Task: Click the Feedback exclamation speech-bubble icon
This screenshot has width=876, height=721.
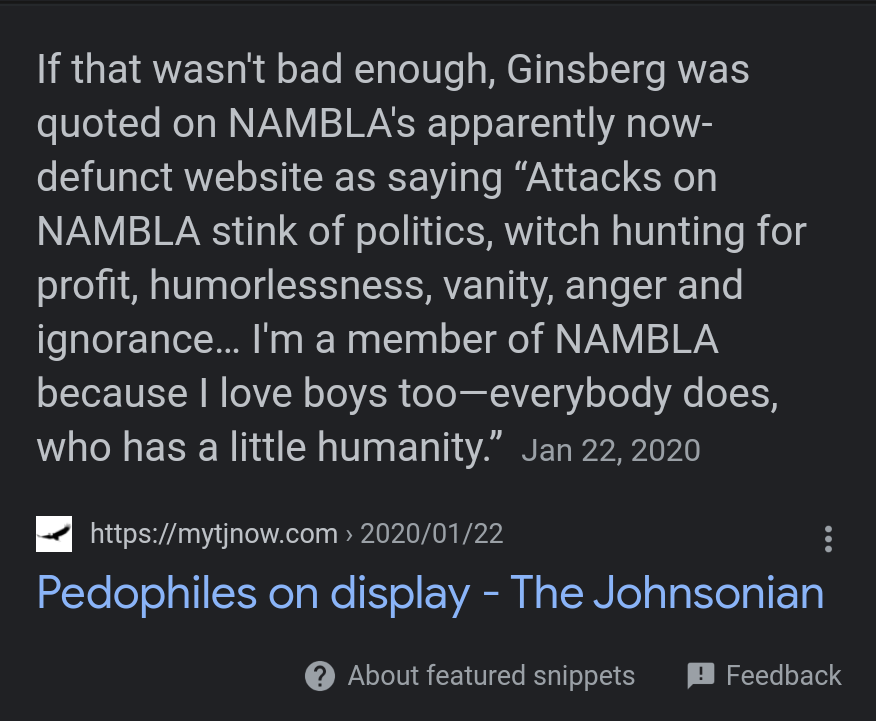Action: pyautogui.click(x=701, y=676)
